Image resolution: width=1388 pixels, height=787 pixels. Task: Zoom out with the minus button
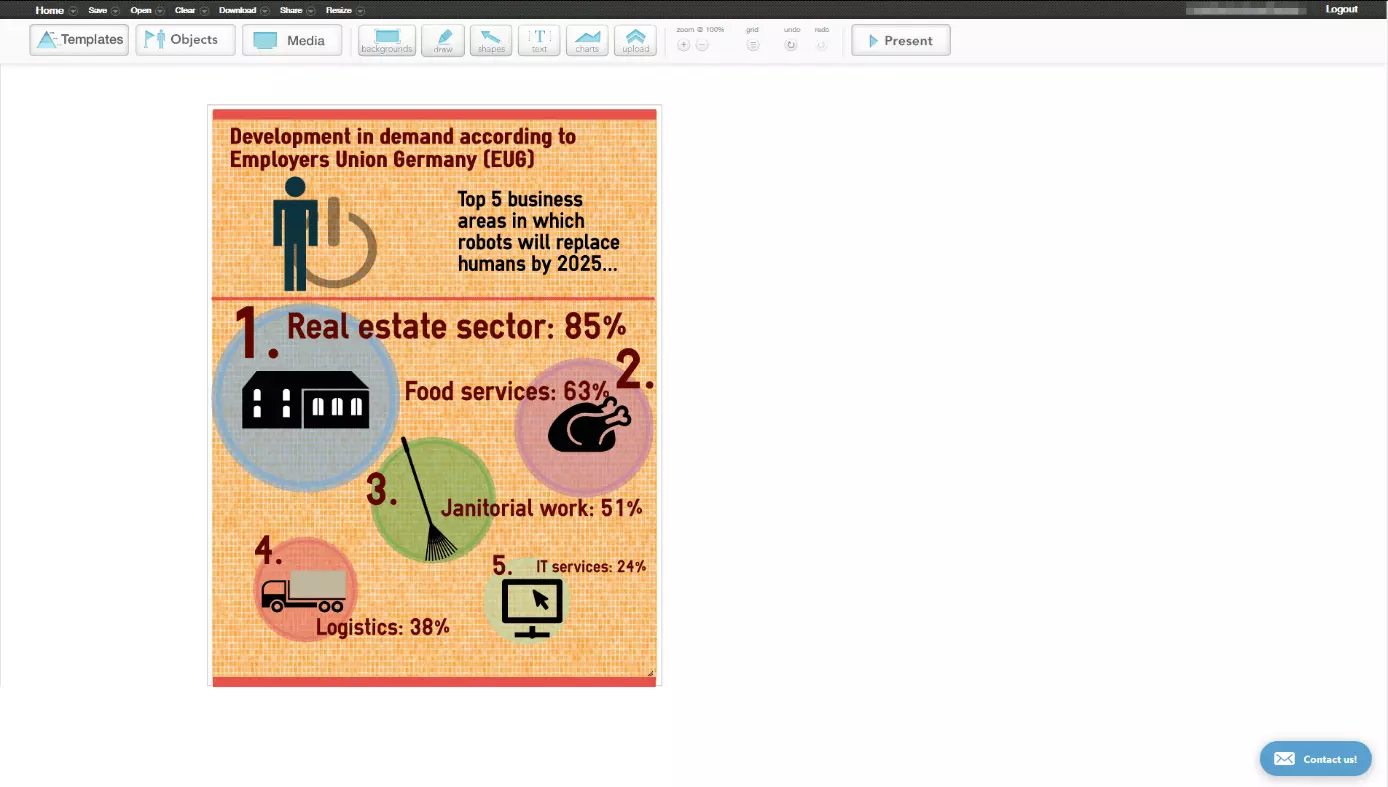pos(702,45)
